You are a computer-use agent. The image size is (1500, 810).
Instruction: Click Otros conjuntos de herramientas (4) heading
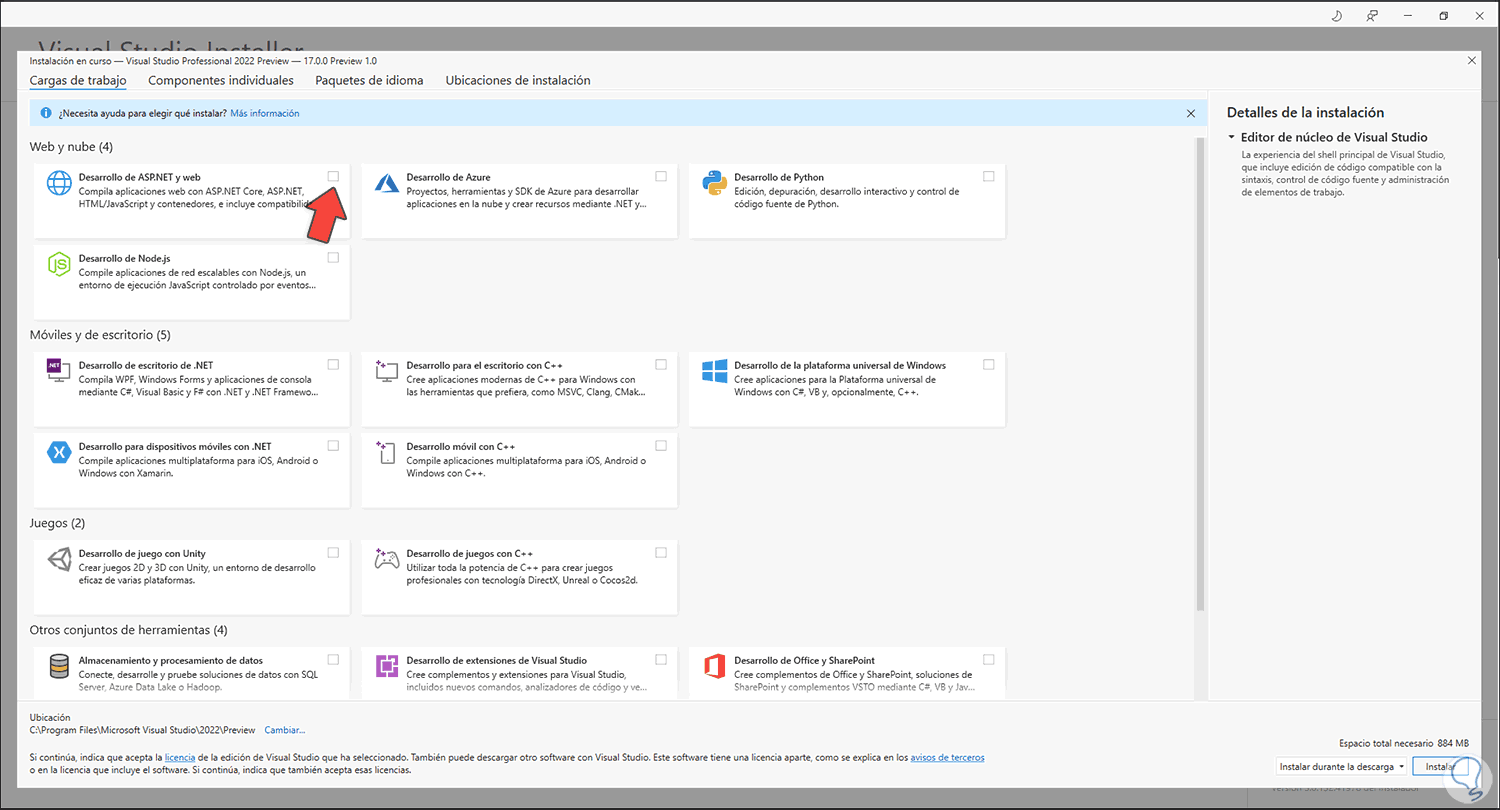point(129,630)
